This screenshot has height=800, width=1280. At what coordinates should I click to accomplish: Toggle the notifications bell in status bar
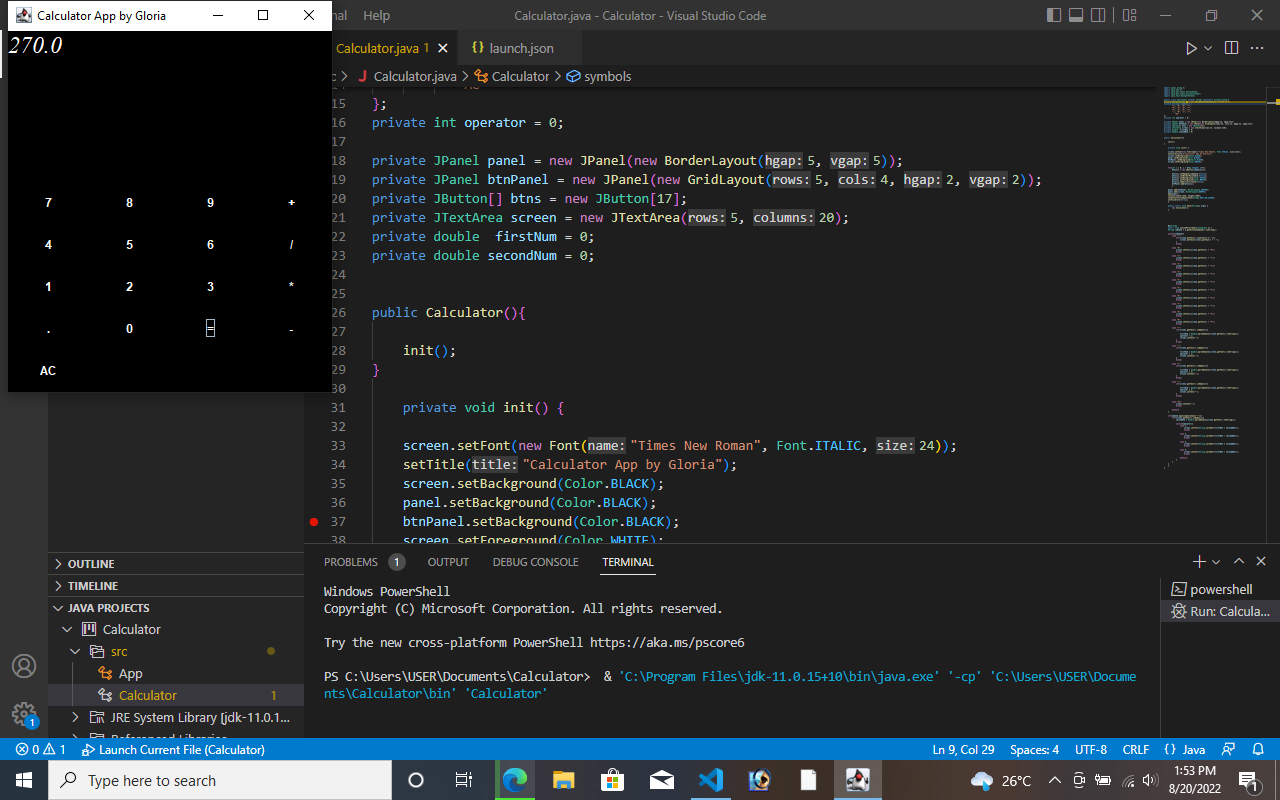[x=1258, y=749]
